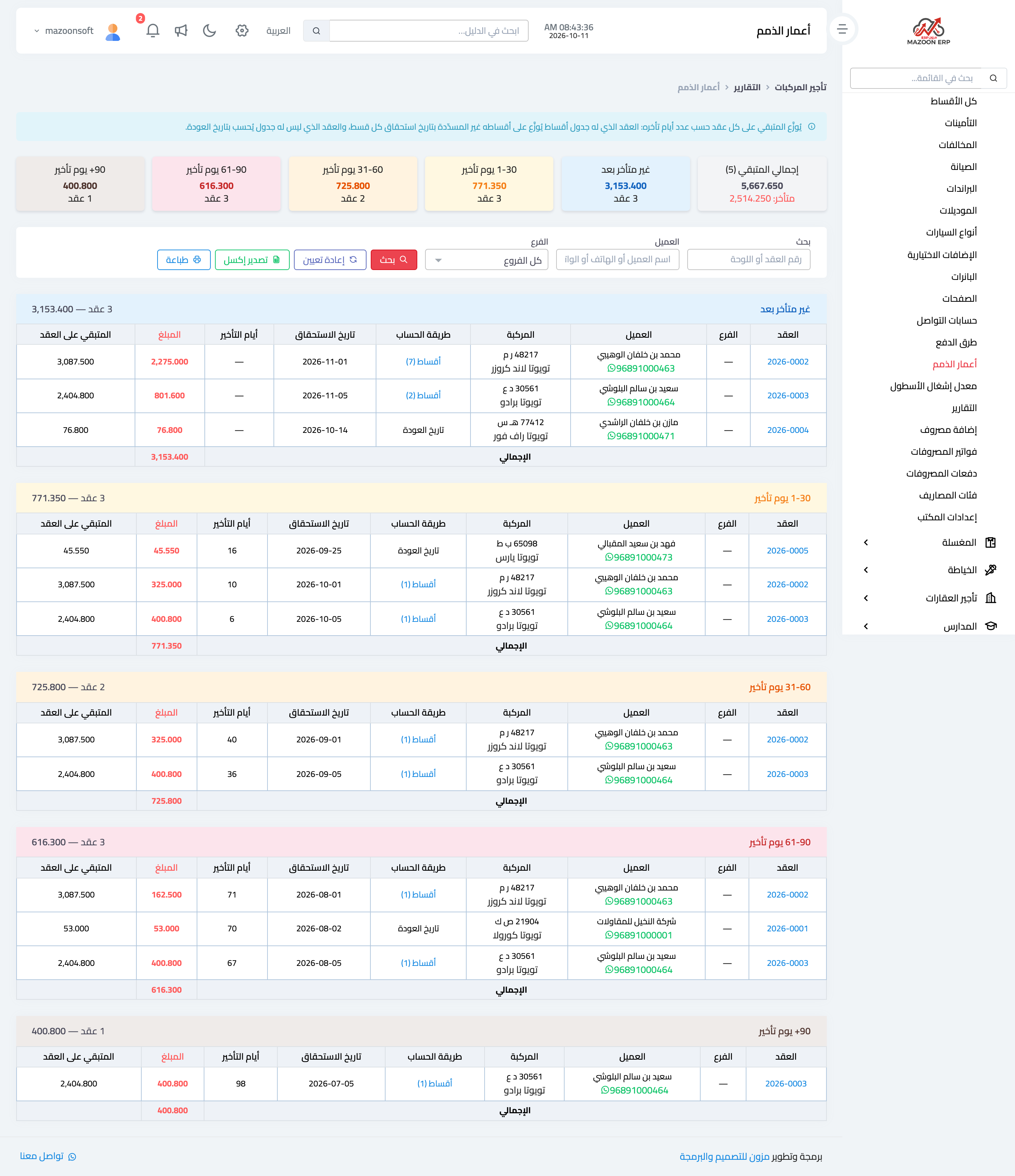Open the notifications bell icon
1015x1176 pixels.
(153, 31)
